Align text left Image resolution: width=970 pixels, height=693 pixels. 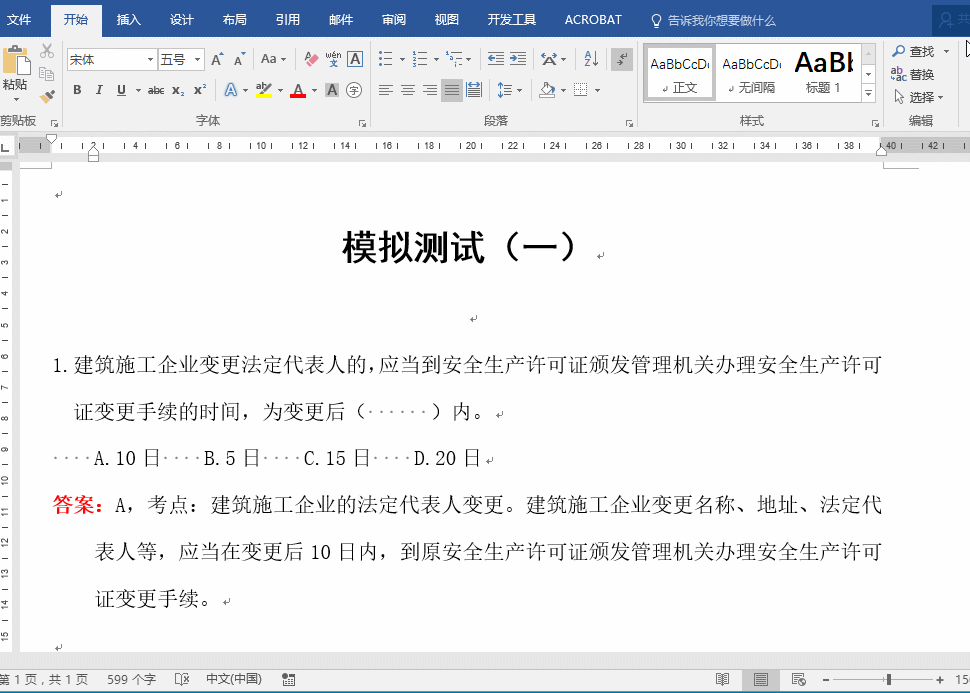click(x=385, y=90)
